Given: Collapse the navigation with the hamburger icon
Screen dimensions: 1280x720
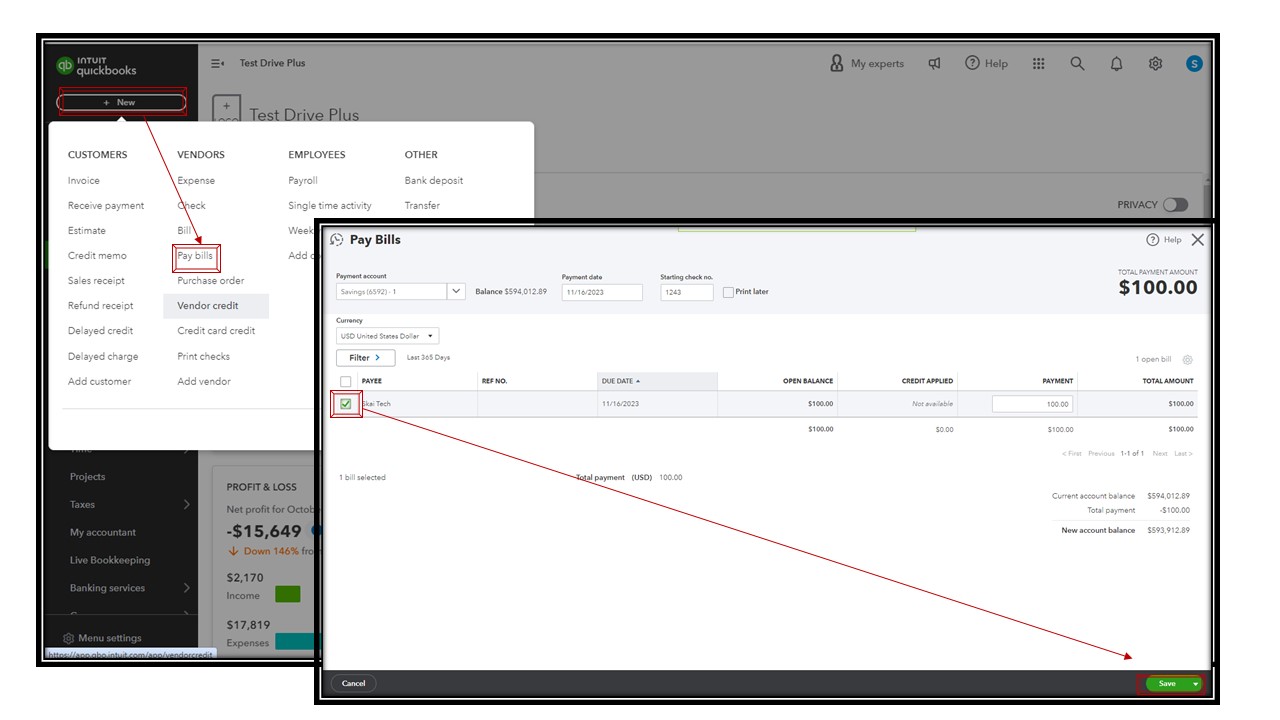Looking at the screenshot, I should [217, 63].
